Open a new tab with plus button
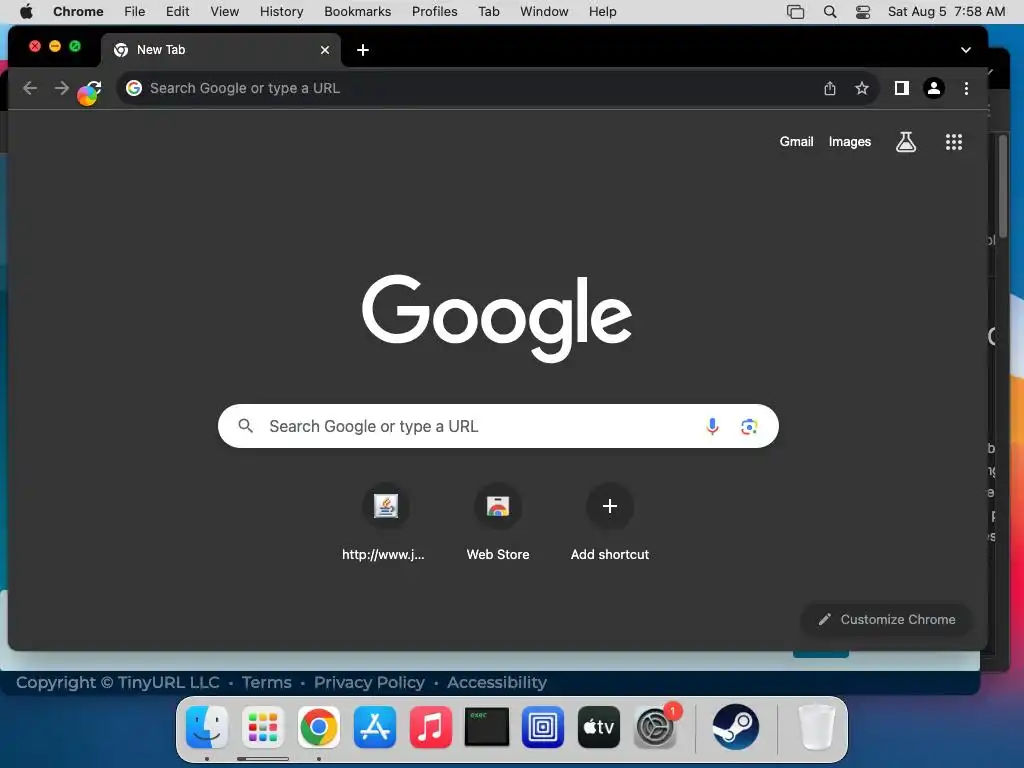Screen dimensions: 1024x768 tap(363, 50)
